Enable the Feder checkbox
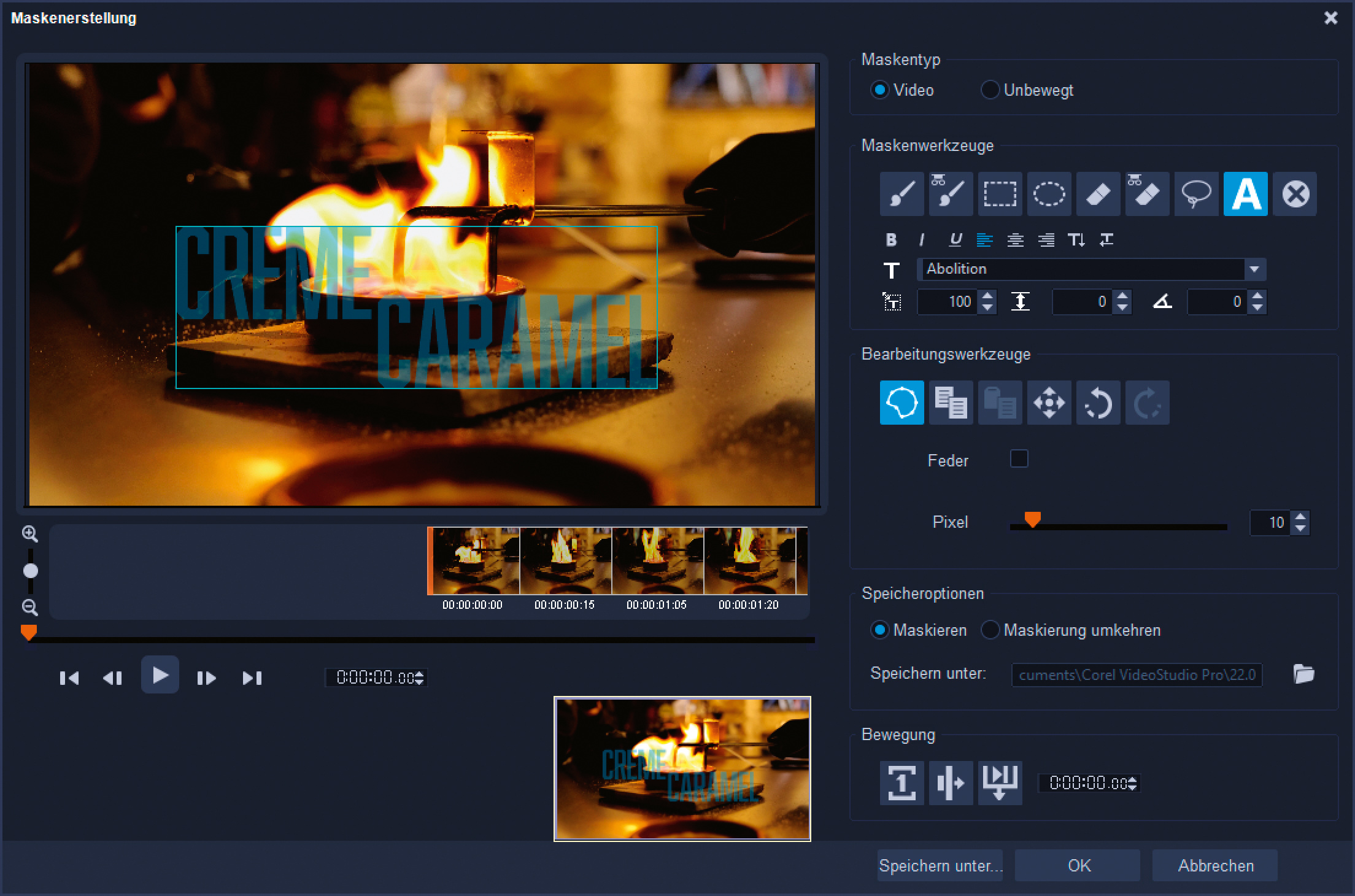This screenshot has height=896, width=1355. point(1019,459)
